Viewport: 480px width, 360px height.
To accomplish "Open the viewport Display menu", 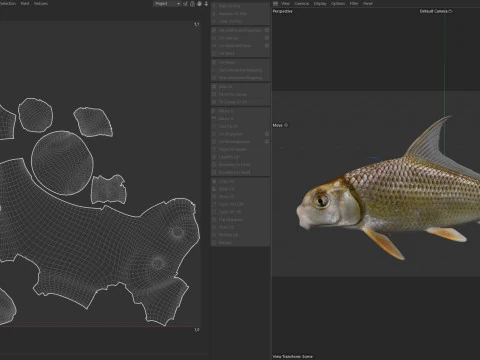I will tap(320, 4).
